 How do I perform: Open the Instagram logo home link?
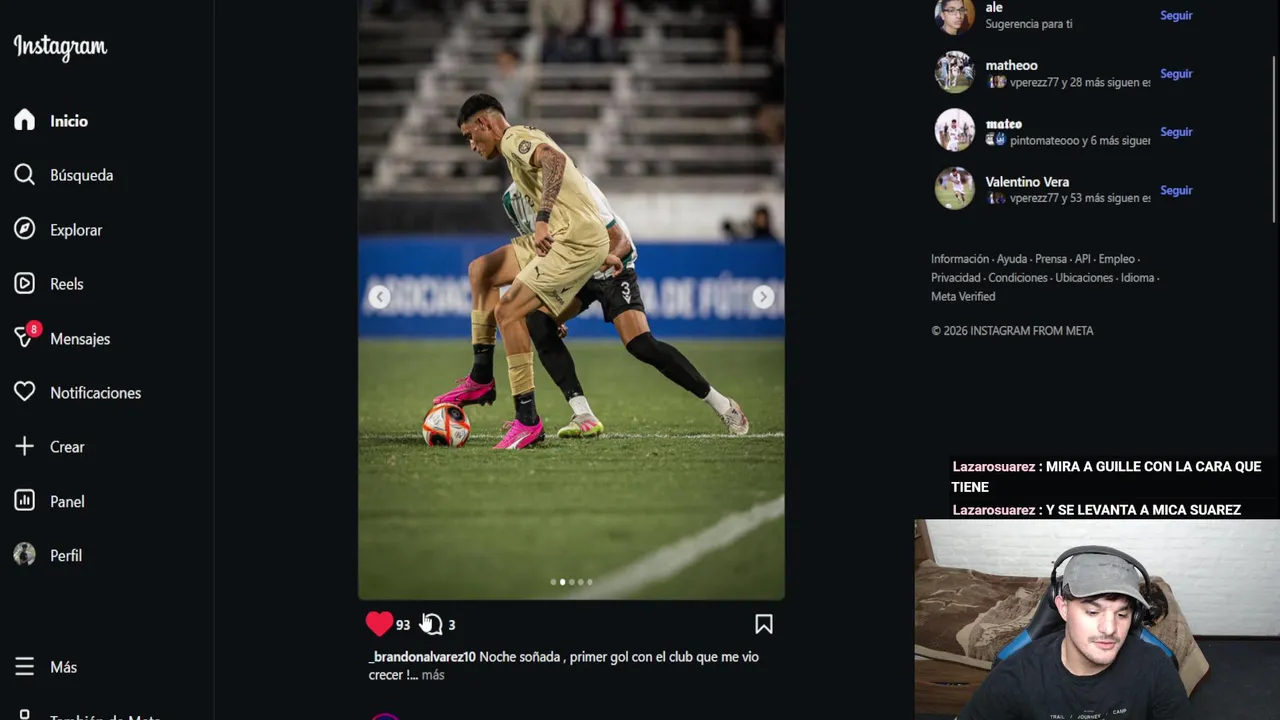tap(60, 47)
